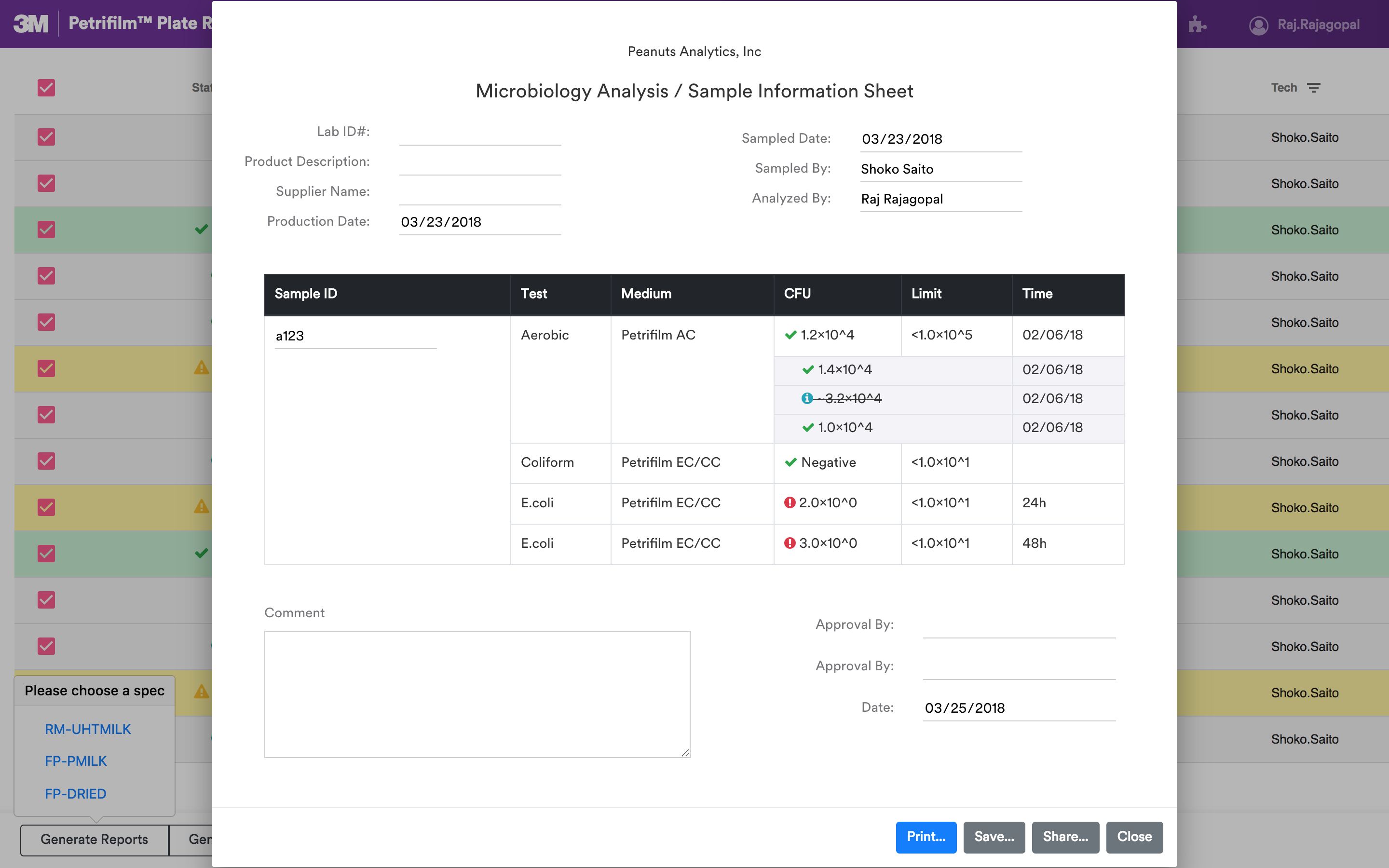
Task: Uncheck the first row checkbox below header
Action: click(46, 137)
